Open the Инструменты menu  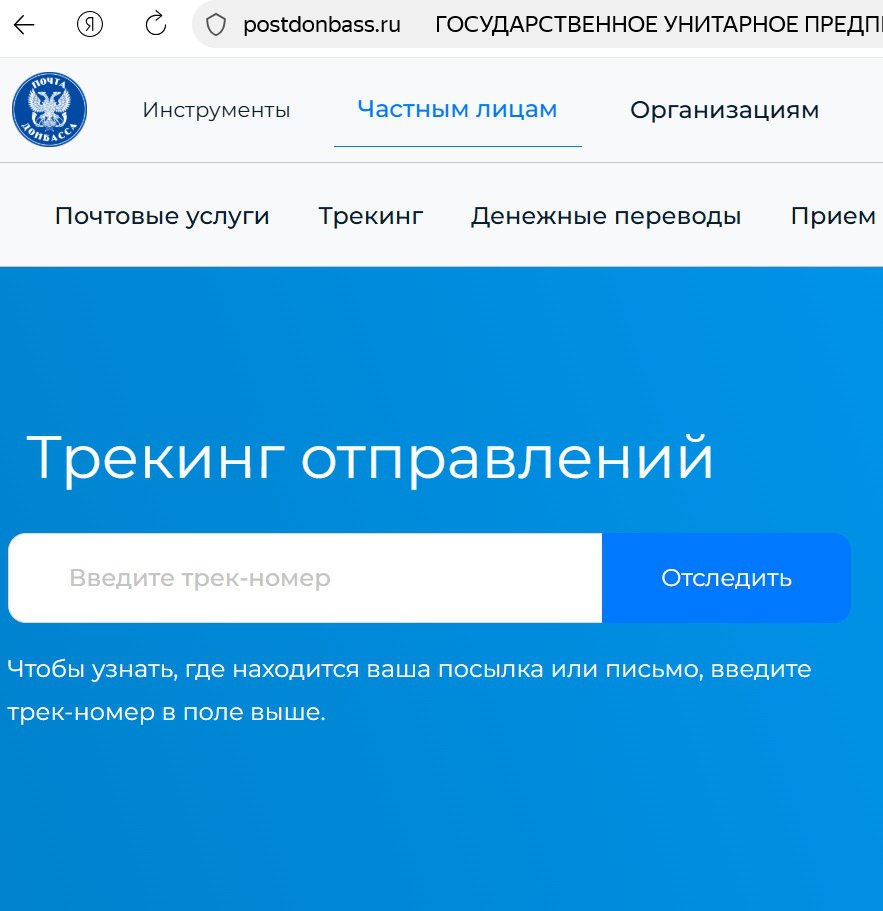tap(218, 110)
